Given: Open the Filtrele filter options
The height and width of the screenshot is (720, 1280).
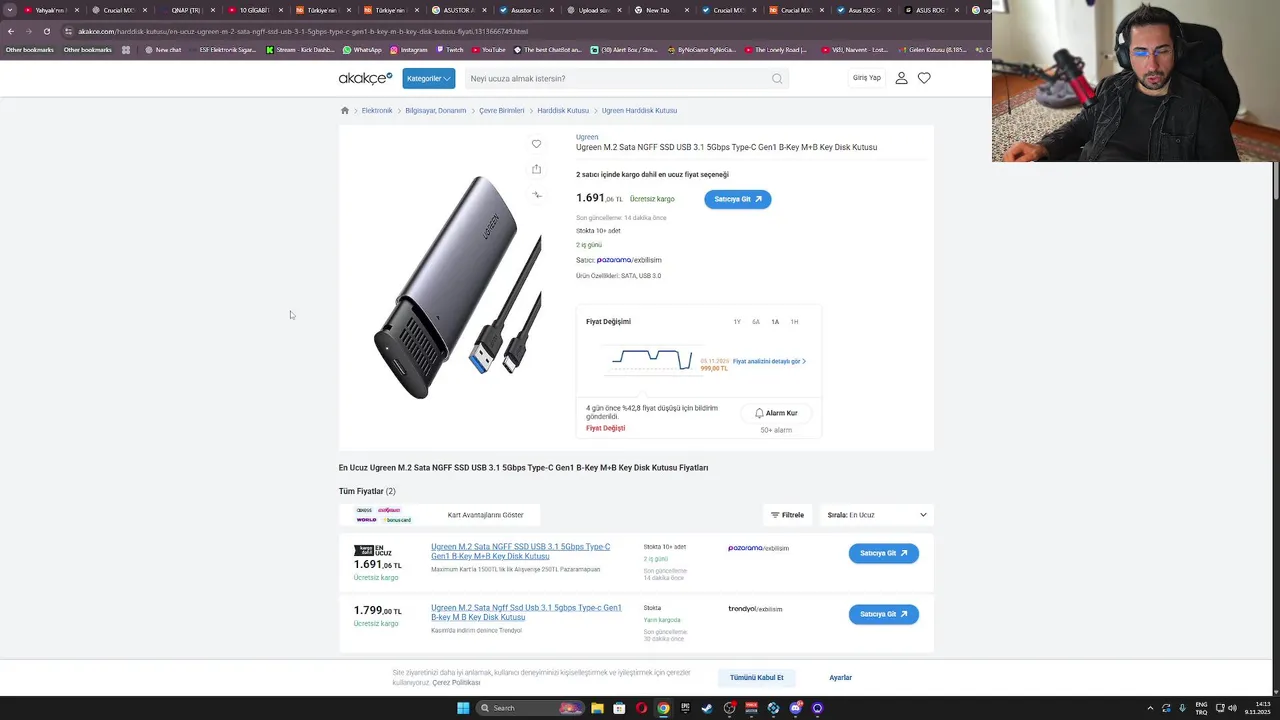Looking at the screenshot, I should tap(787, 515).
